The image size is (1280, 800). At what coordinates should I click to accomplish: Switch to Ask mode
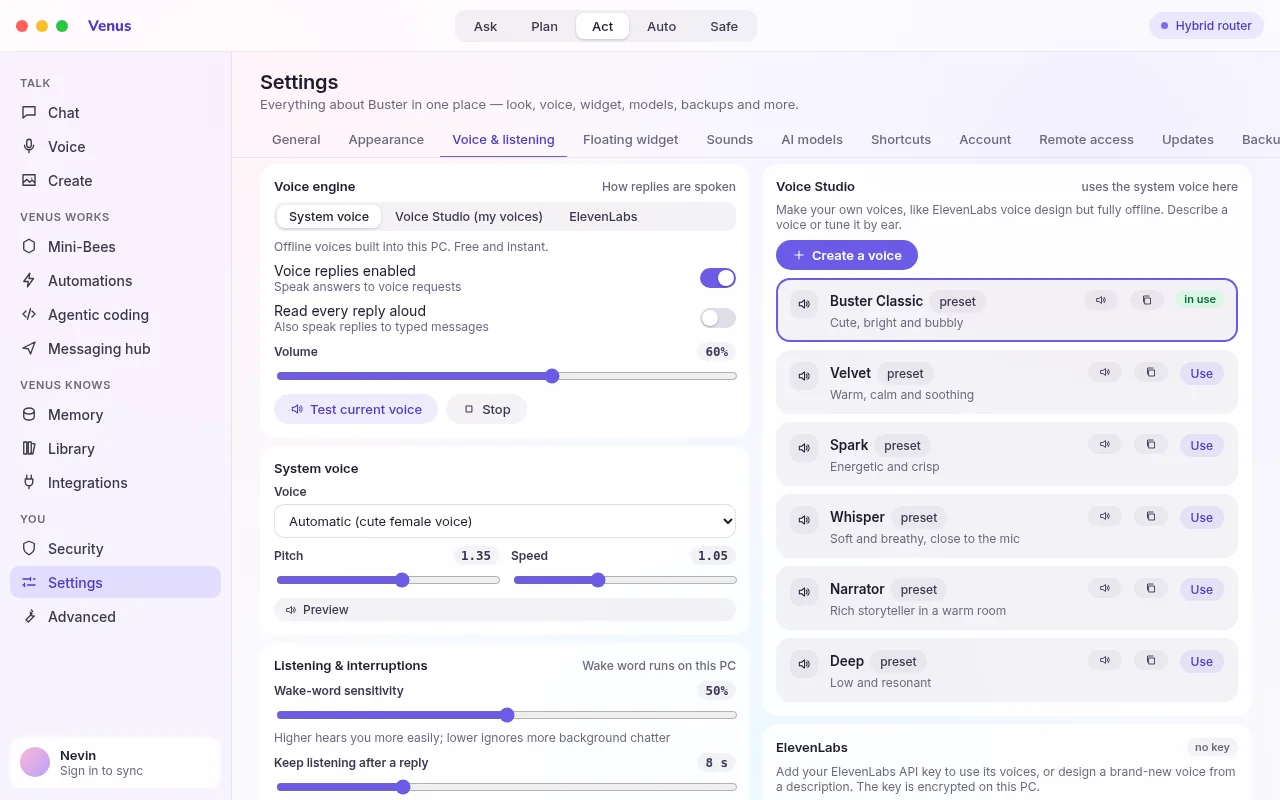485,26
